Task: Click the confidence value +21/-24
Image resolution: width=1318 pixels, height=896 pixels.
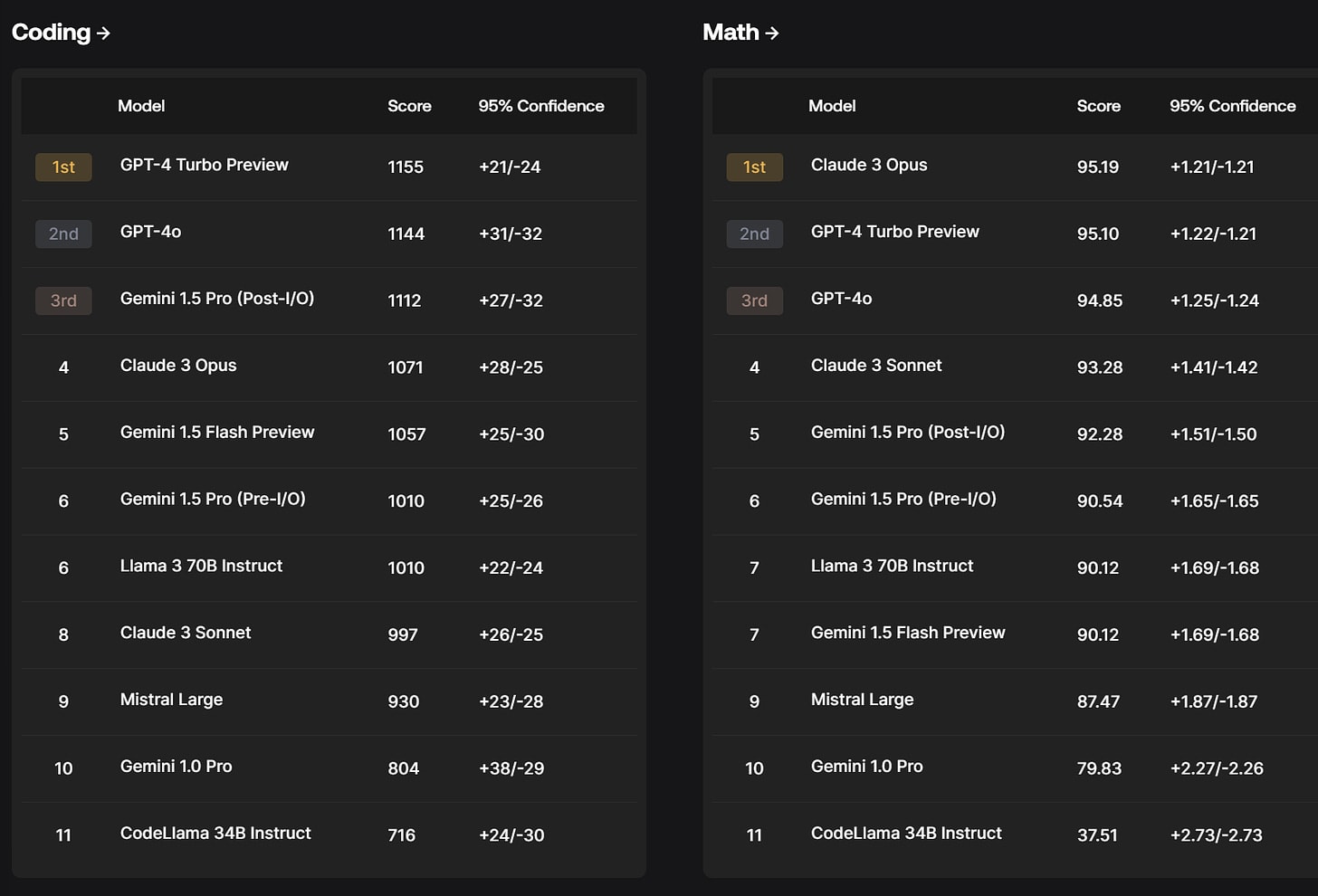Action: click(510, 167)
